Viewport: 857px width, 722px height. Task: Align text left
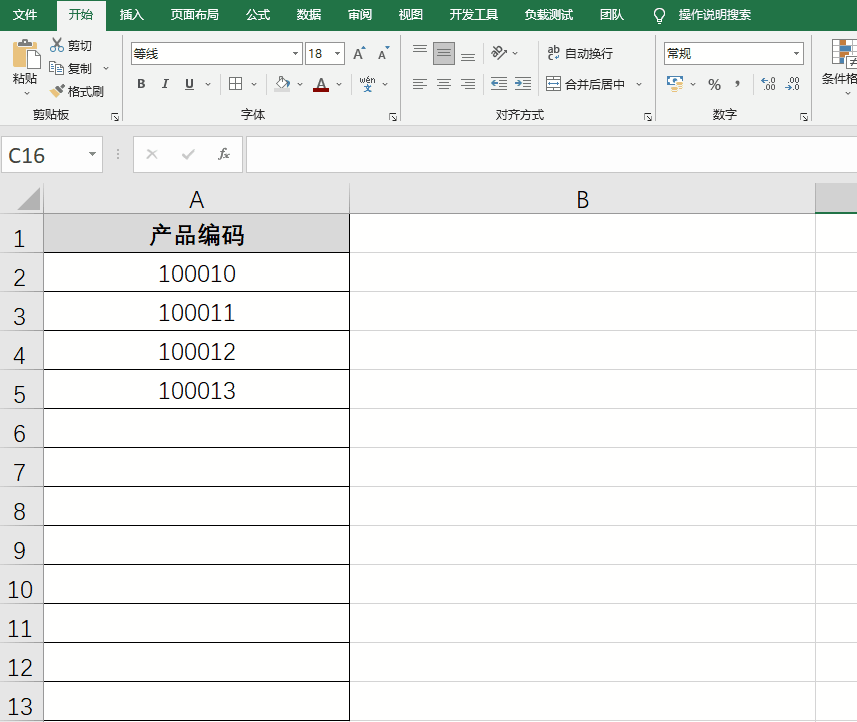pyautogui.click(x=420, y=84)
